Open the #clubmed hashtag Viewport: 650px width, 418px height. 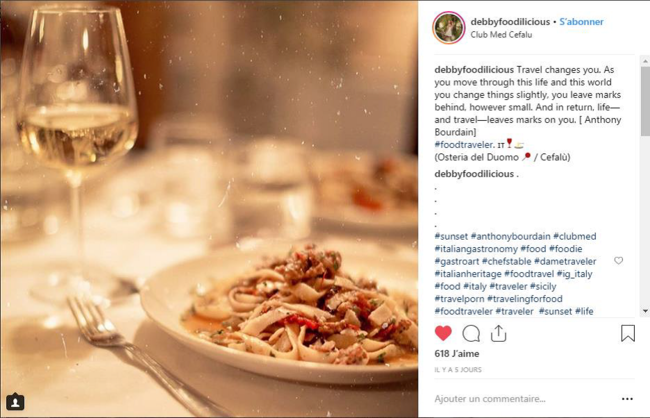tap(575, 236)
